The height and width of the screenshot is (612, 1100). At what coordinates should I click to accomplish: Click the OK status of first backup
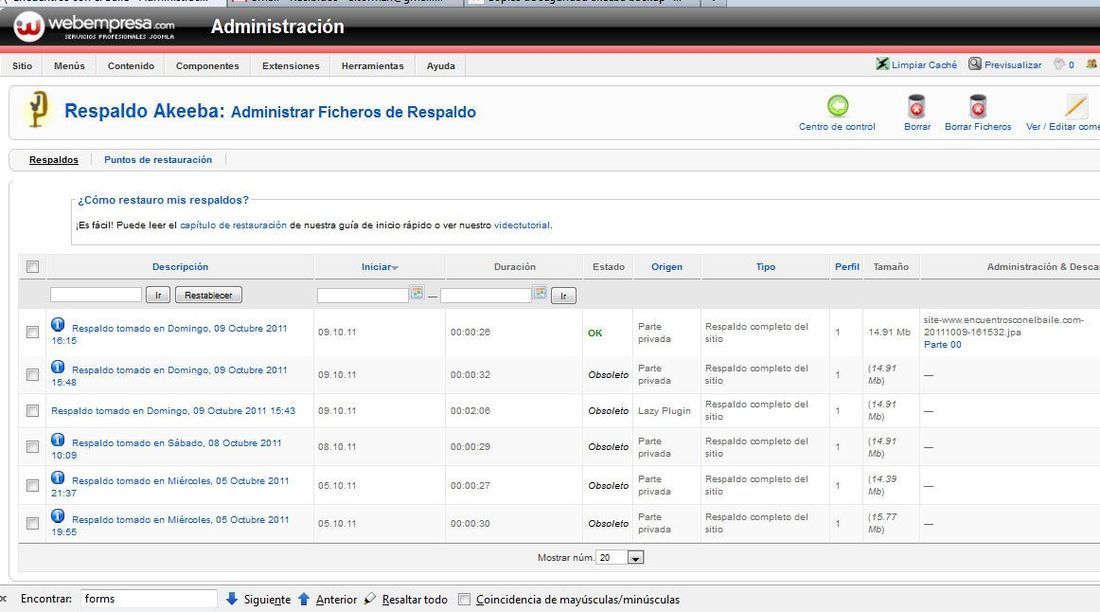tap(595, 333)
